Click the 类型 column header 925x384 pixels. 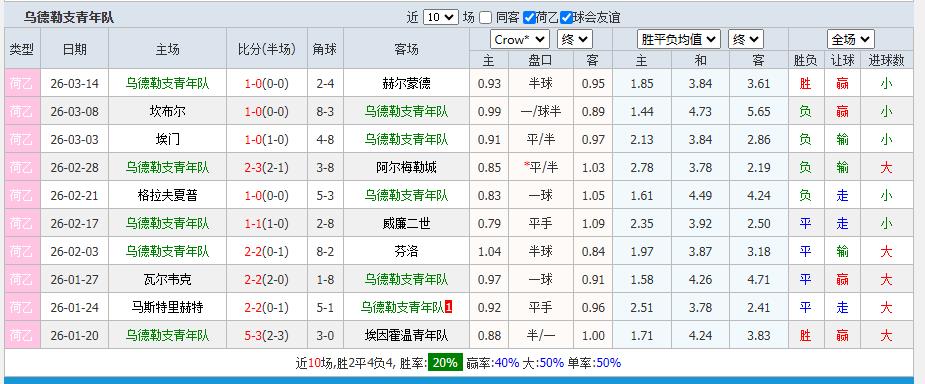[22, 50]
